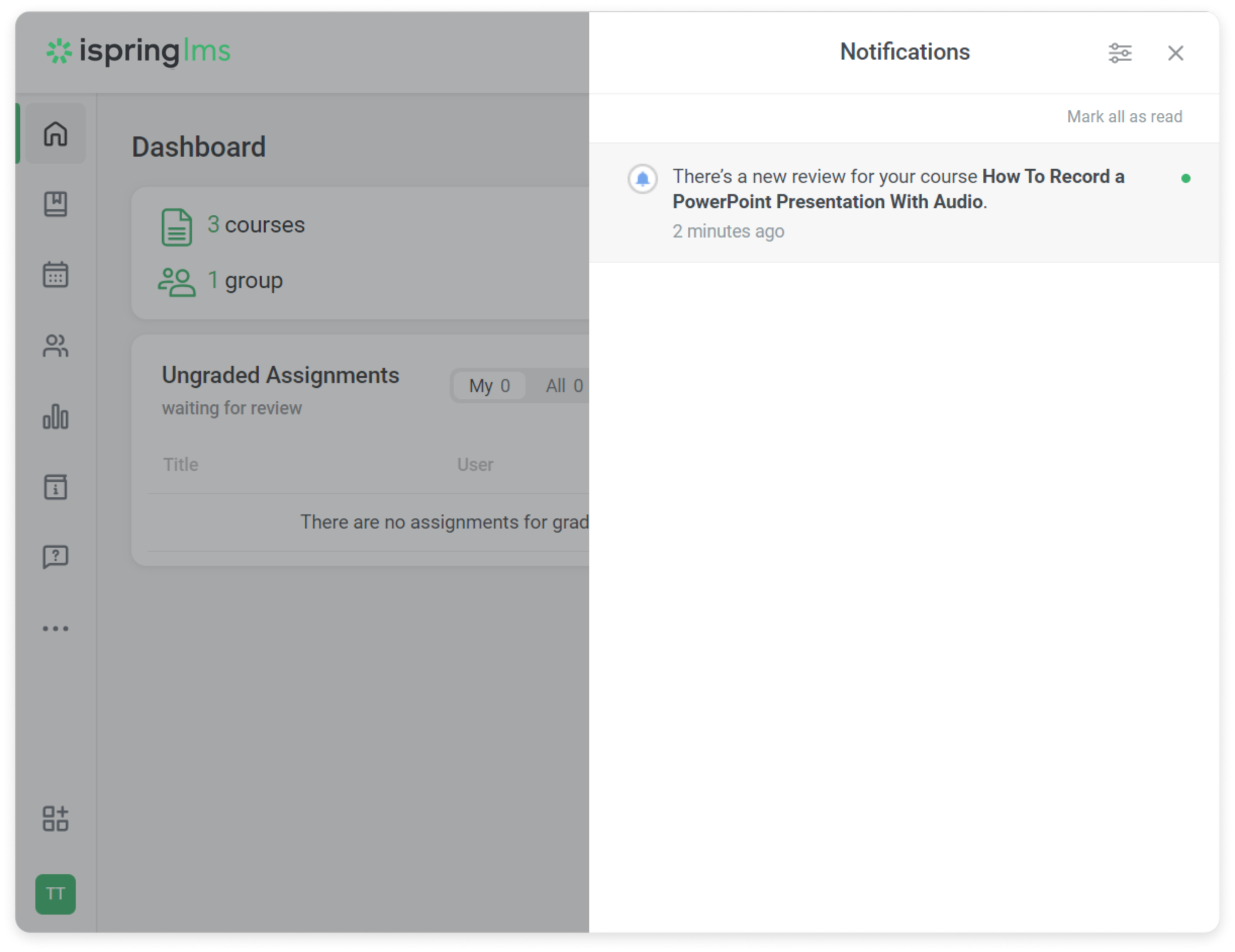
Task: Open the Reports bar chart icon
Action: click(x=56, y=417)
